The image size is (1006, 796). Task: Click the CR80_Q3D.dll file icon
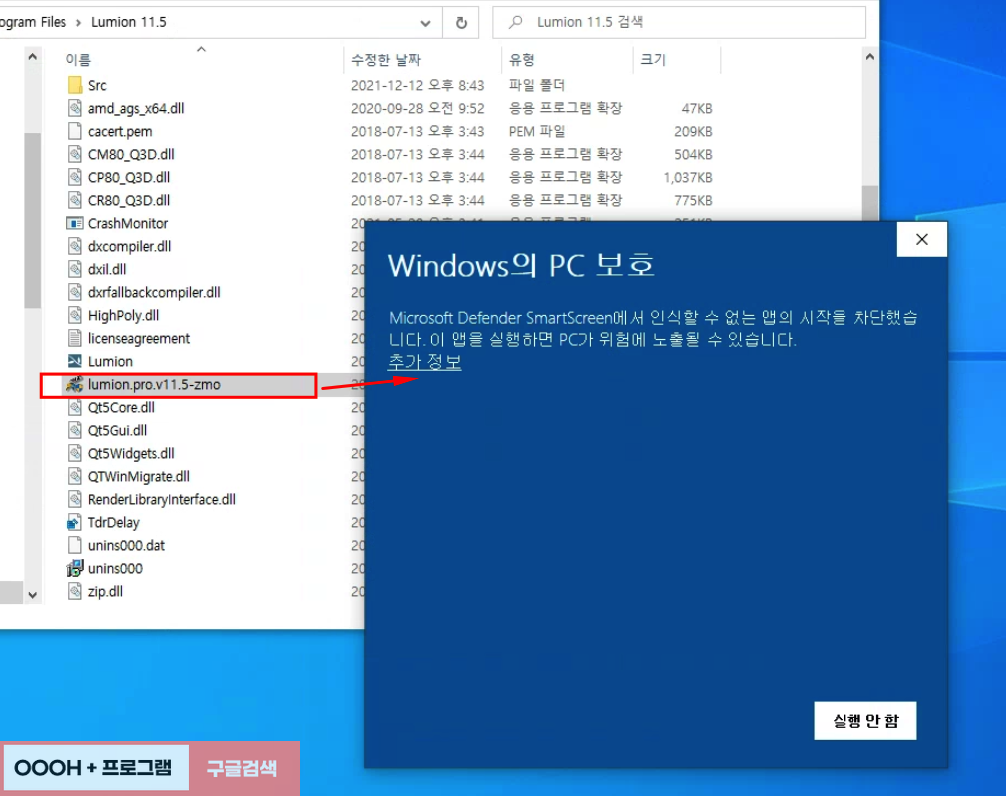(x=74, y=201)
